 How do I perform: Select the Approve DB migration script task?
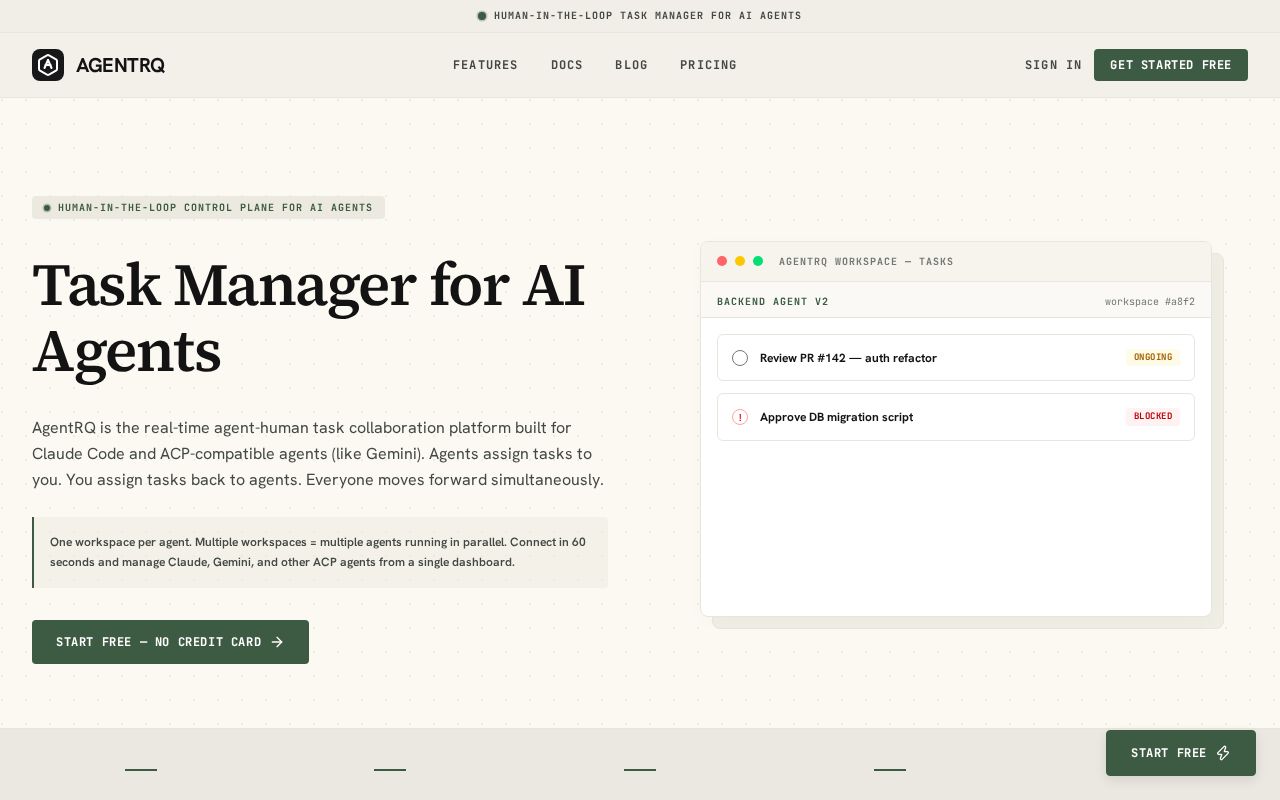pos(956,417)
